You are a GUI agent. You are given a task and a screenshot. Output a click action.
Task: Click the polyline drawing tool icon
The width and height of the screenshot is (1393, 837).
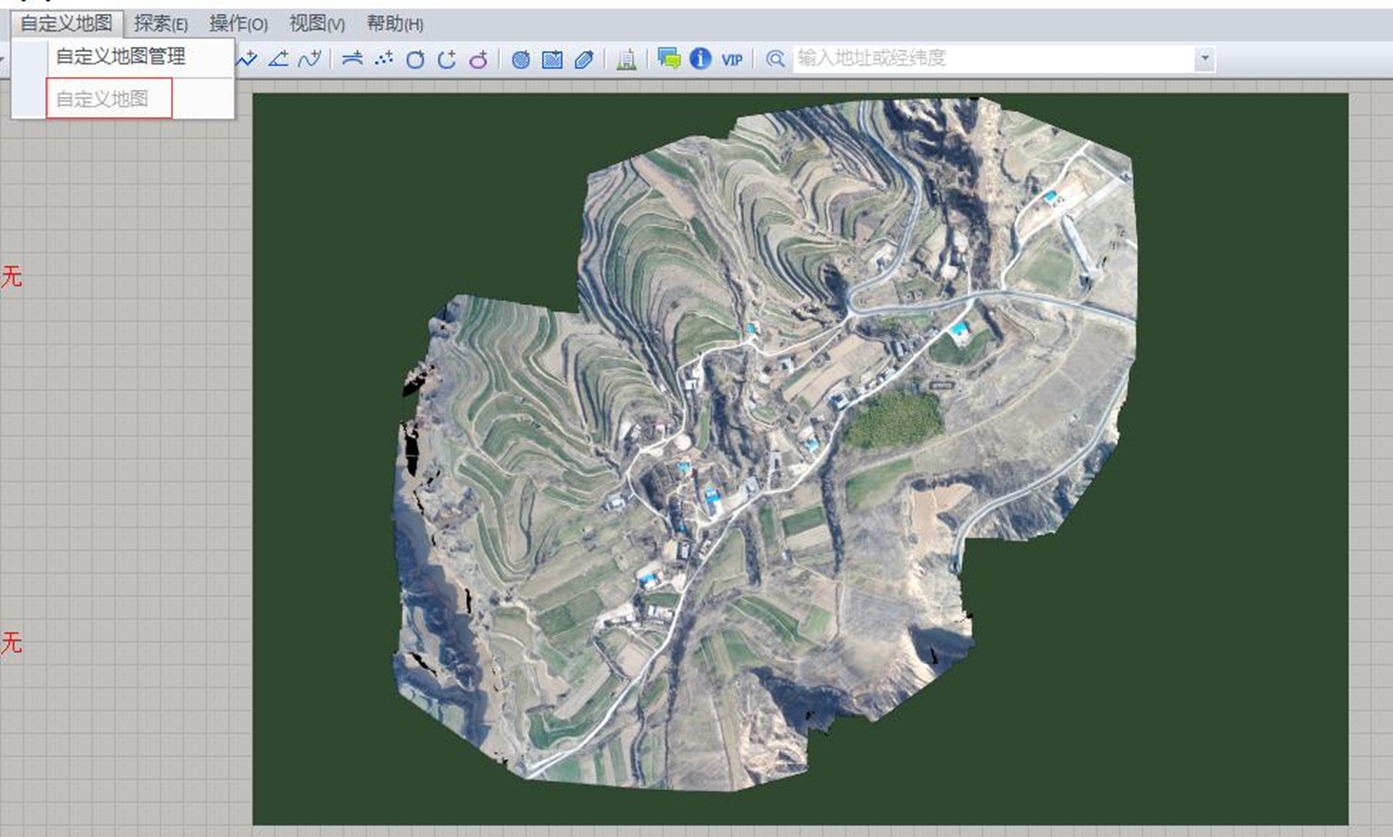[247, 59]
